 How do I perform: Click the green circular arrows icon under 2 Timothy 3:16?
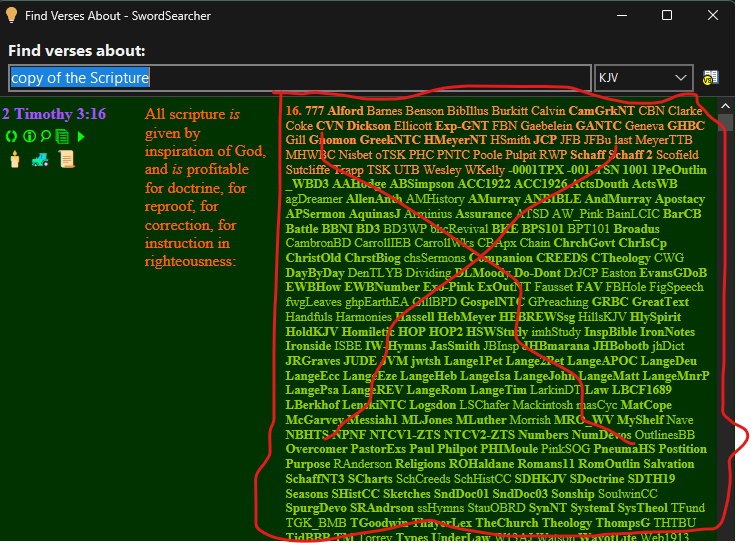click(11, 137)
